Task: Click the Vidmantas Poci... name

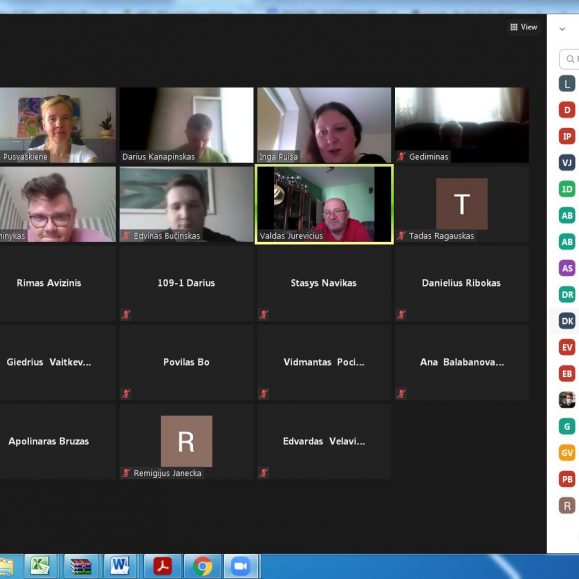Action: 324,362
